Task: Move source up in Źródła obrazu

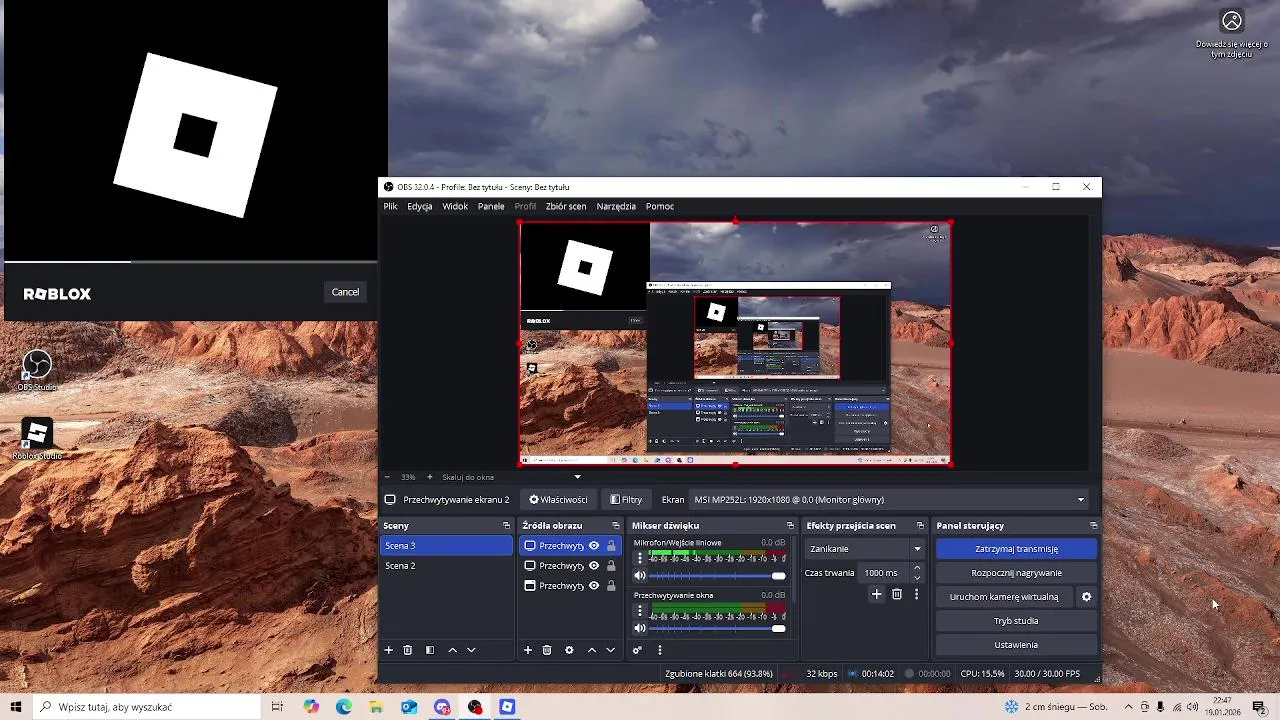Action: click(591, 650)
